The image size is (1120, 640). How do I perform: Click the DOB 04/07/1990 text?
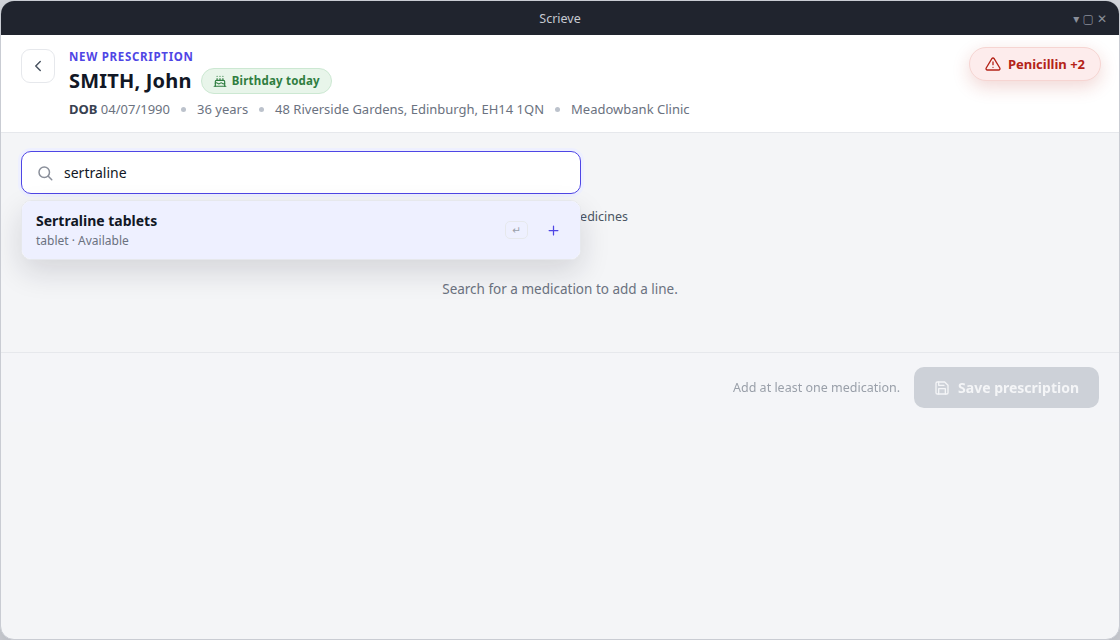point(119,109)
